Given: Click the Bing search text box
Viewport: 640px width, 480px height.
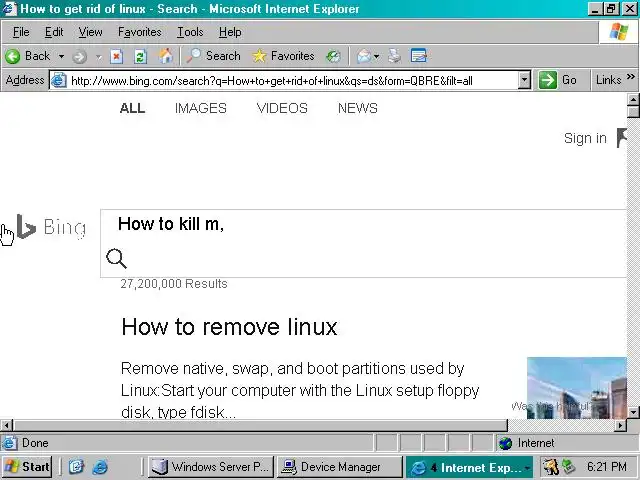Looking at the screenshot, I should 363,224.
